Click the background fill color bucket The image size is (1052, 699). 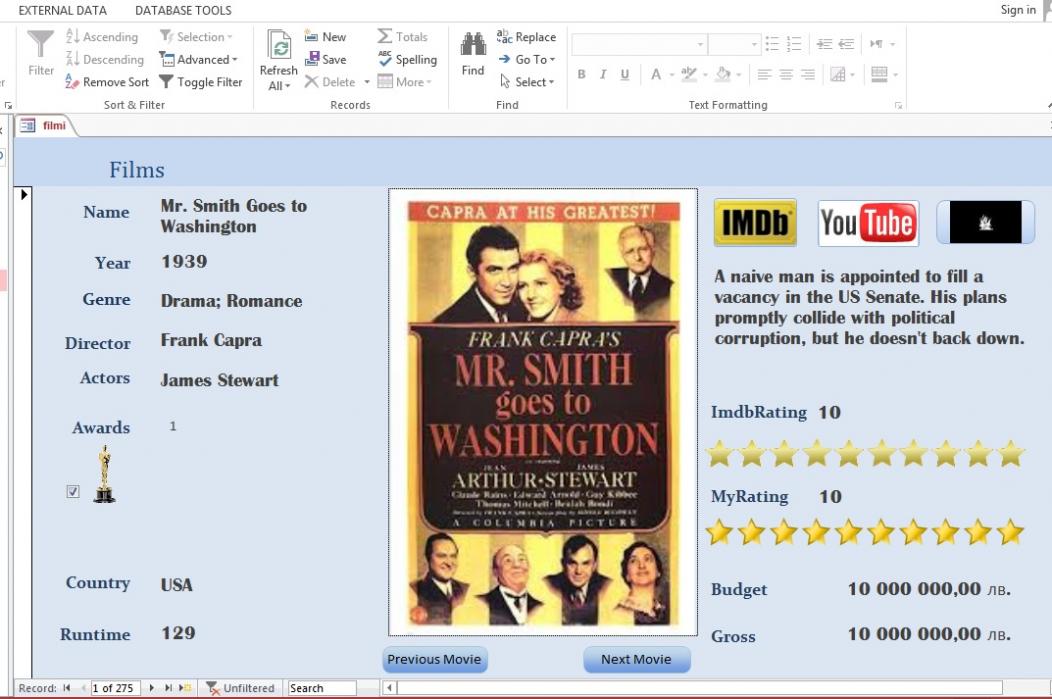(x=723, y=74)
